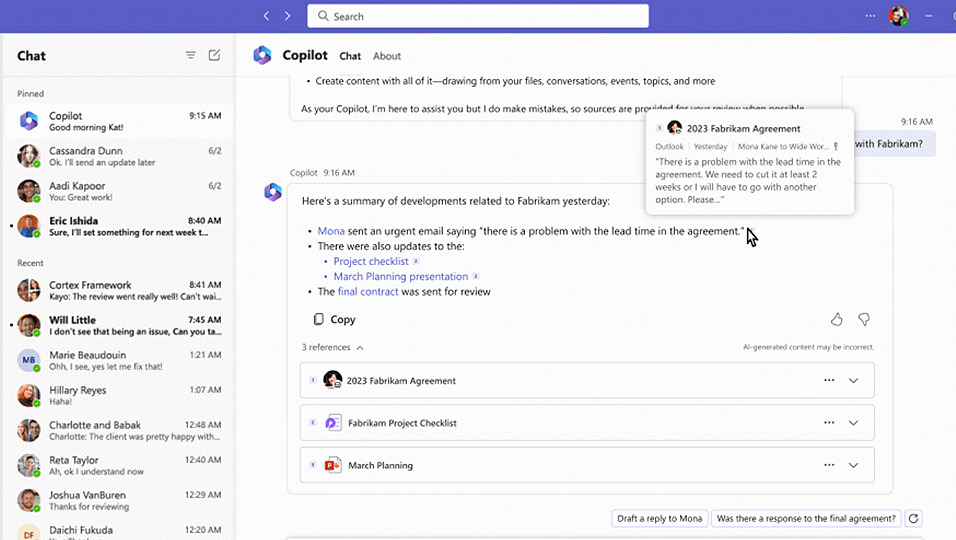The width and height of the screenshot is (956, 540).
Task: Choose the Draft a reply to Mona suggestion
Action: (660, 518)
